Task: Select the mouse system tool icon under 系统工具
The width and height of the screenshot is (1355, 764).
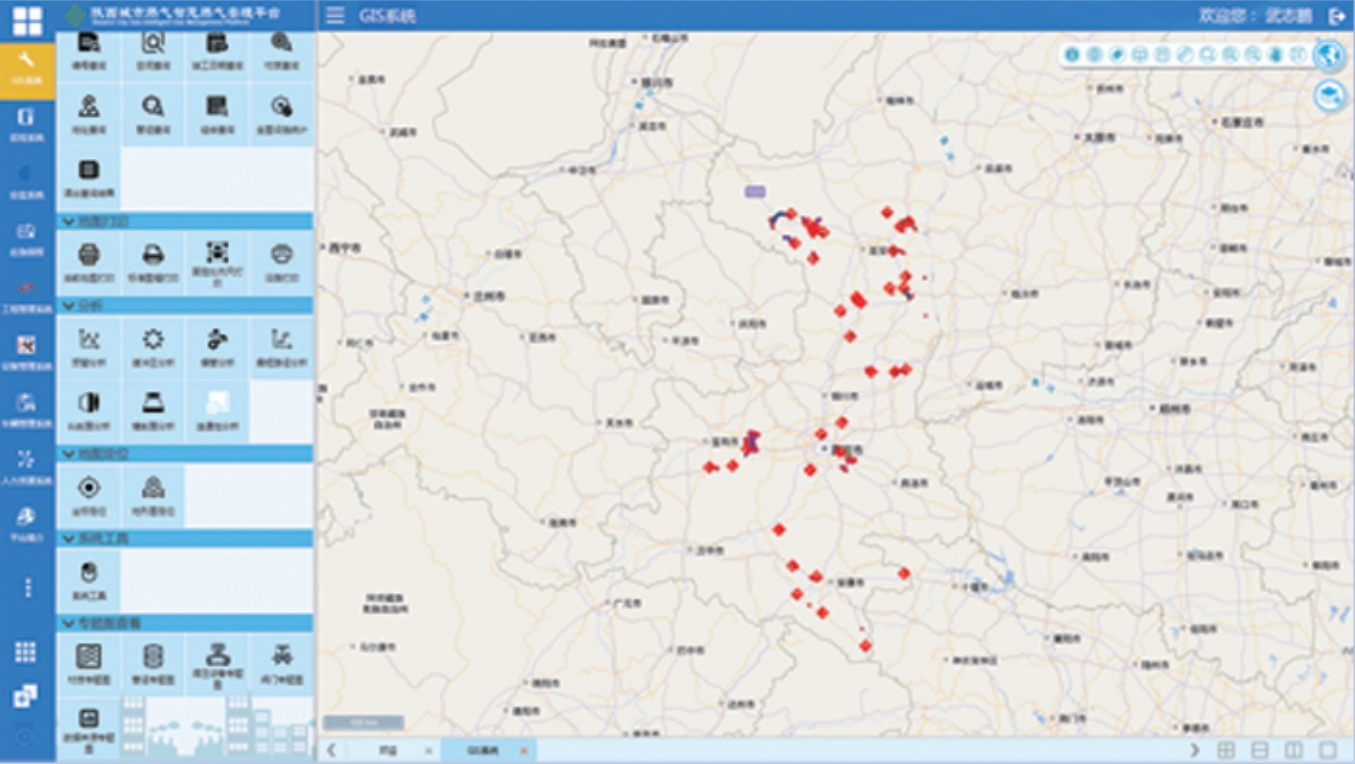Action: pos(89,579)
